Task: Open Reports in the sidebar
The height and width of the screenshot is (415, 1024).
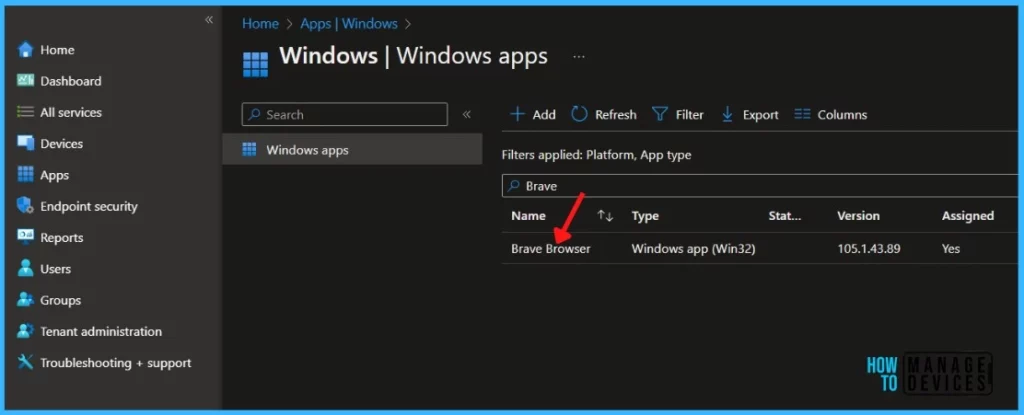Action: tap(50, 238)
